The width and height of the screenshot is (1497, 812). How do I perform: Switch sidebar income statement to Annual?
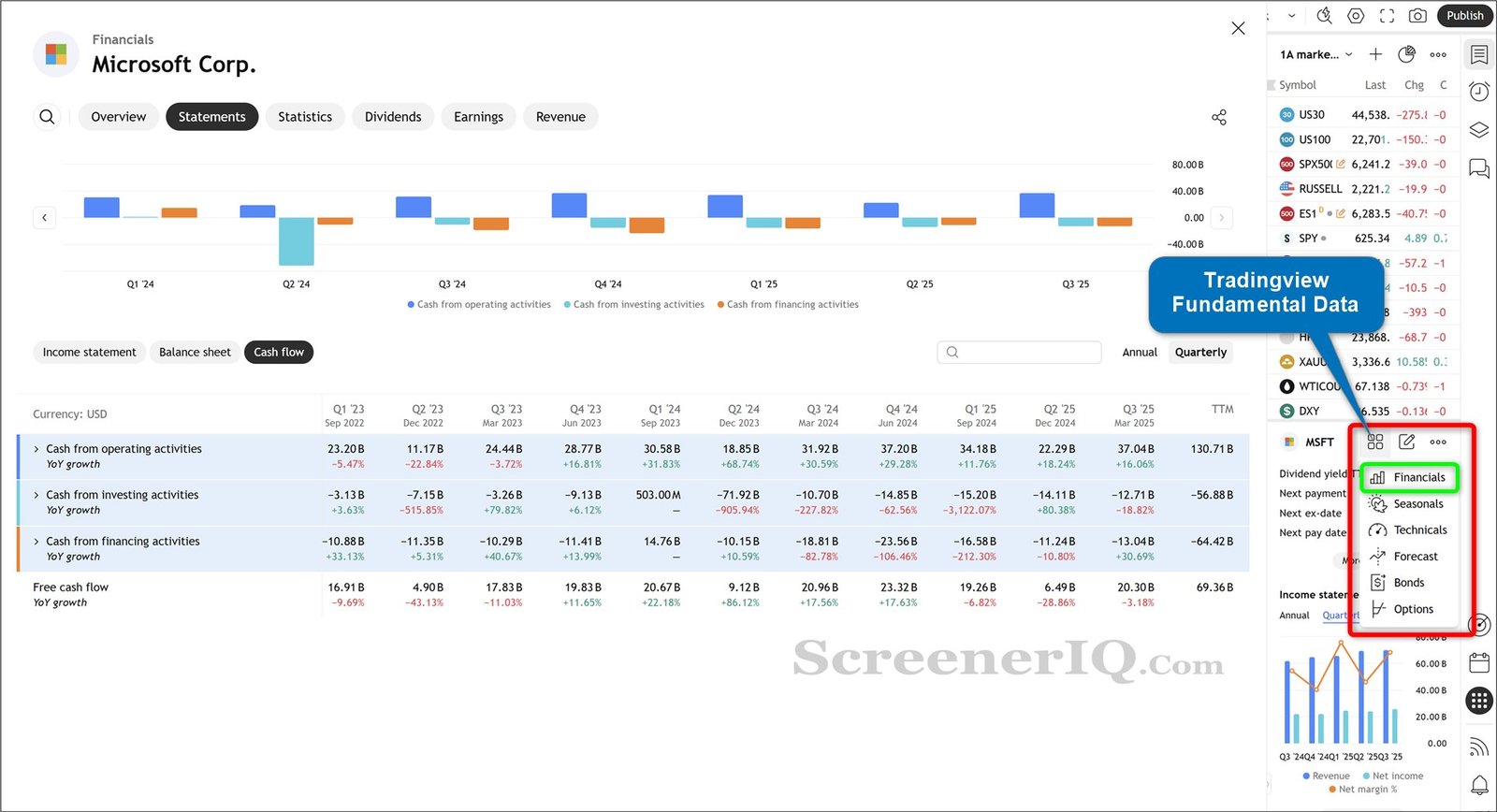click(x=1294, y=616)
